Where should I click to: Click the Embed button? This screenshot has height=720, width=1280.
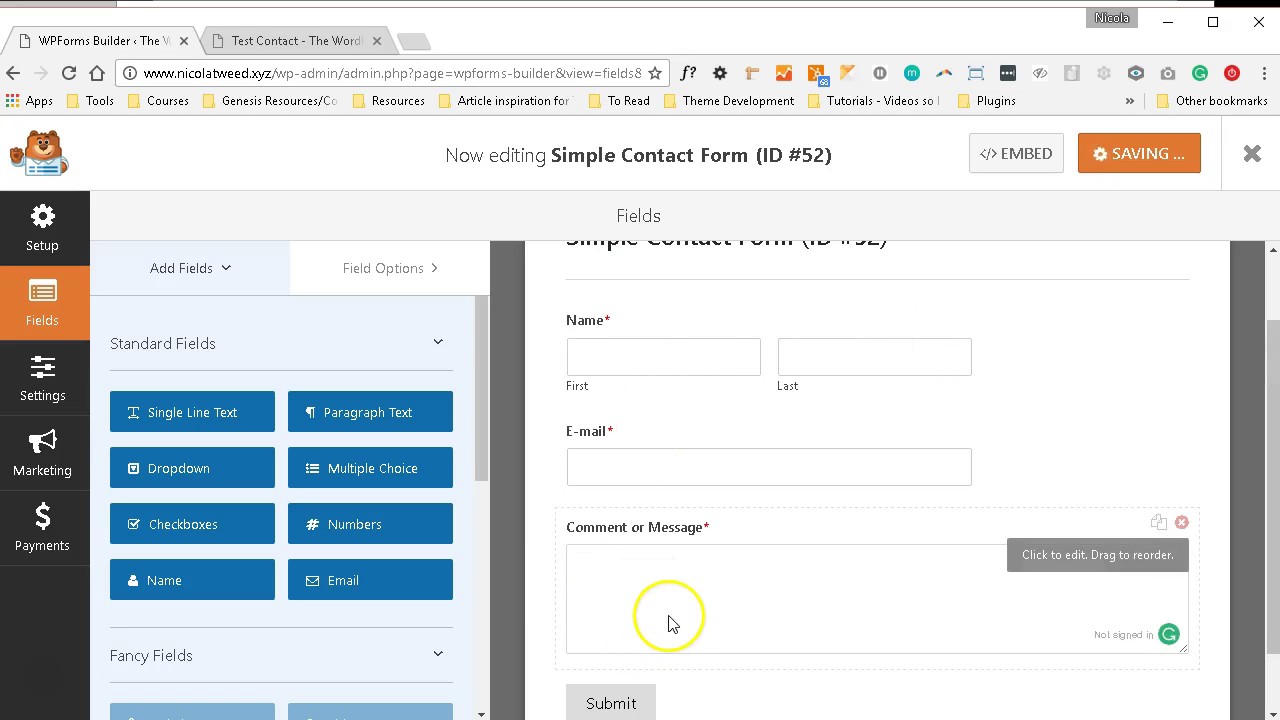click(1015, 154)
